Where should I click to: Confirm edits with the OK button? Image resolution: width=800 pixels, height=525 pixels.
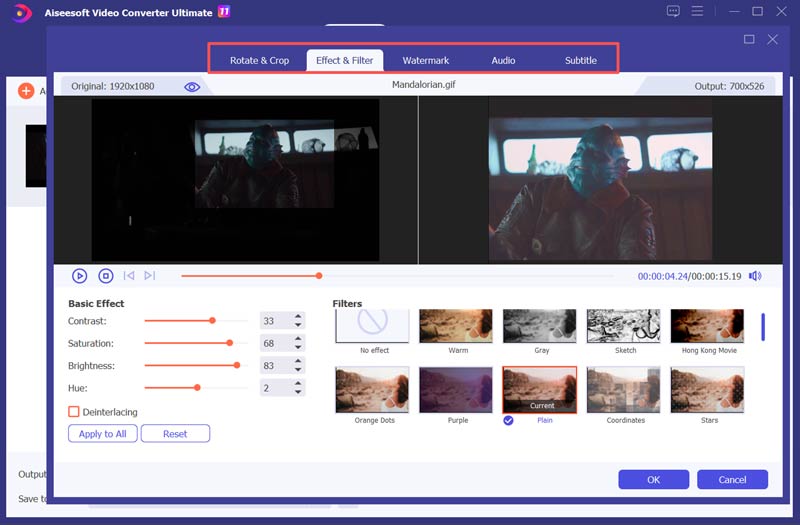click(x=654, y=480)
